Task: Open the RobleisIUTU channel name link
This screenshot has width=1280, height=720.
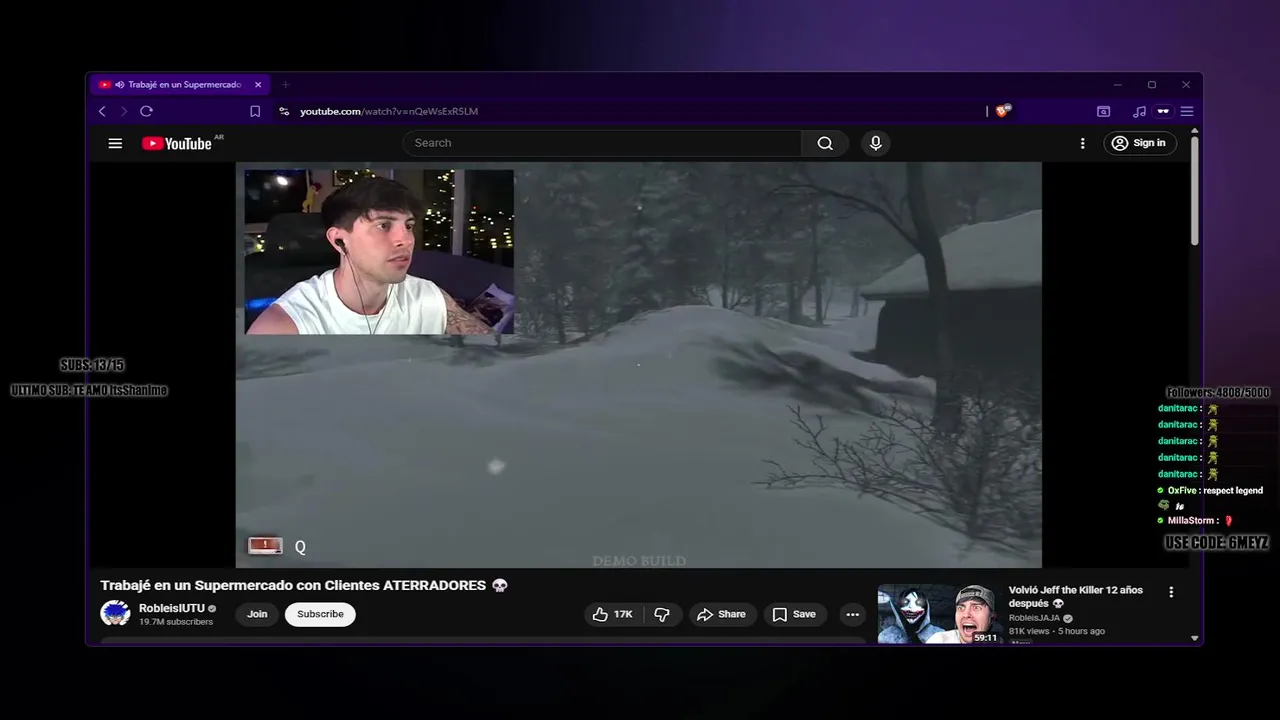Action: click(171, 608)
